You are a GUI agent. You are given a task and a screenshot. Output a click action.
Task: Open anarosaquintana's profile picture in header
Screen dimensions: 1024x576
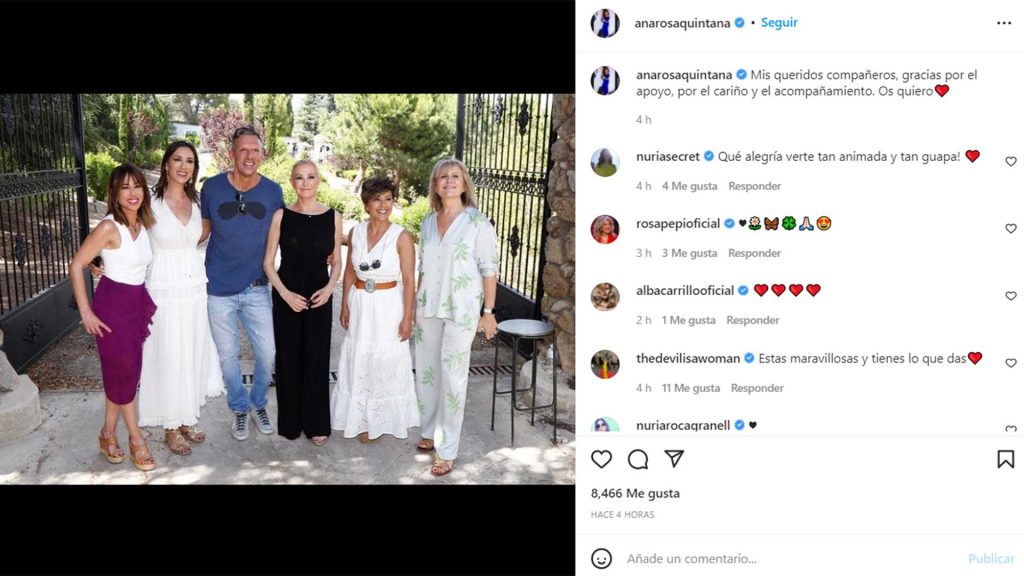[605, 23]
